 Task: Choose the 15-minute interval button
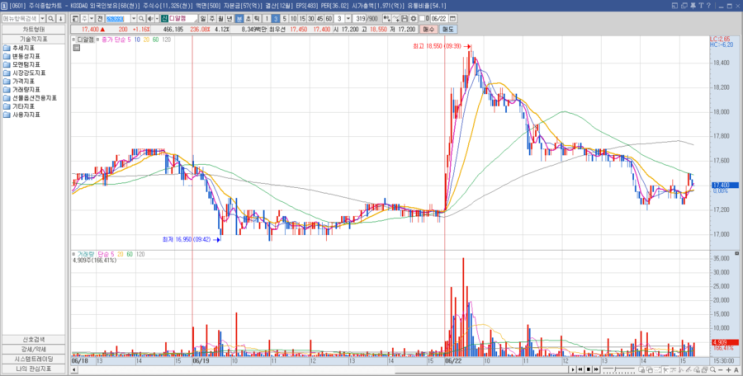[x=302, y=18]
